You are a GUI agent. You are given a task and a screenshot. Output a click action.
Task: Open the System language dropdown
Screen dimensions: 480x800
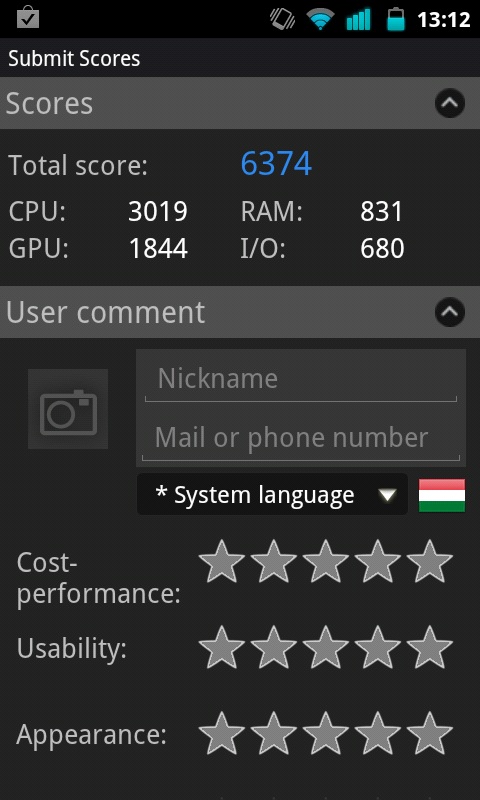[272, 494]
